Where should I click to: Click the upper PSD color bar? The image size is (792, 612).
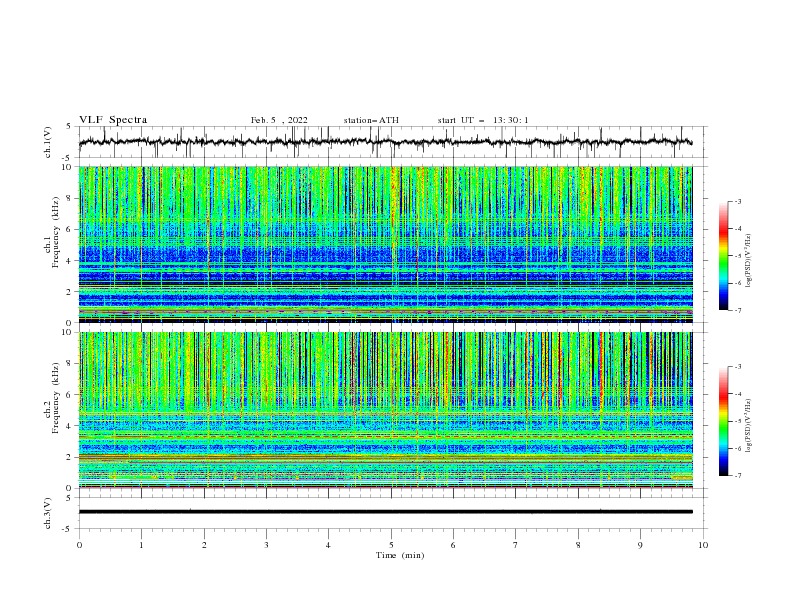[x=723, y=255]
